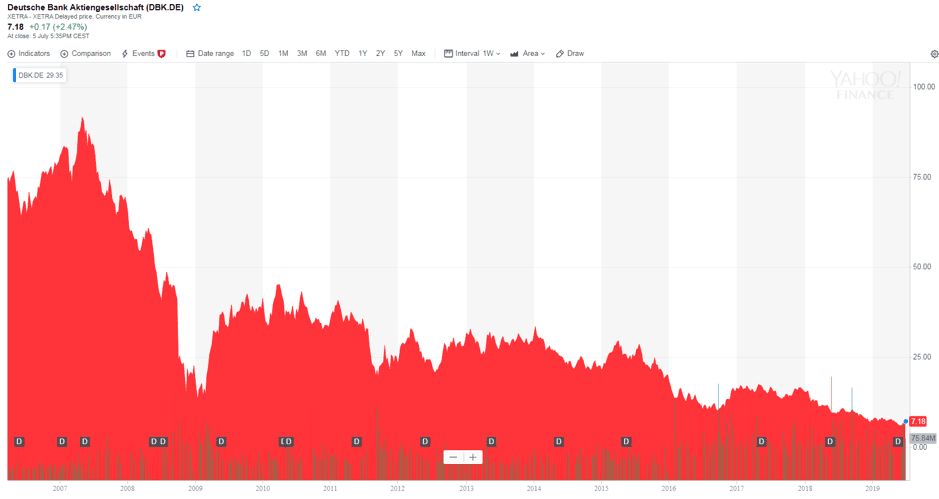Open the 2012 dividend D marker
Viewport: 939px width, 499px height.
coord(425,441)
